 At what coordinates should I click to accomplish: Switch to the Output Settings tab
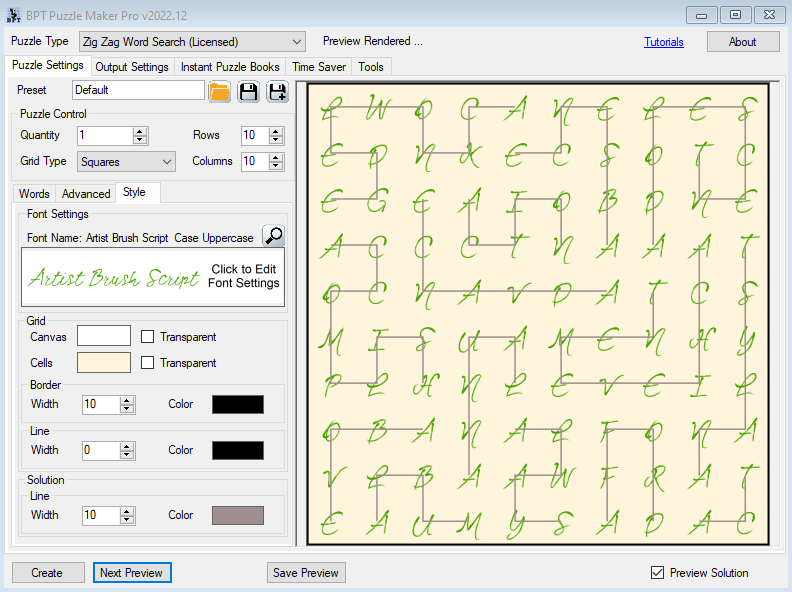click(132, 67)
